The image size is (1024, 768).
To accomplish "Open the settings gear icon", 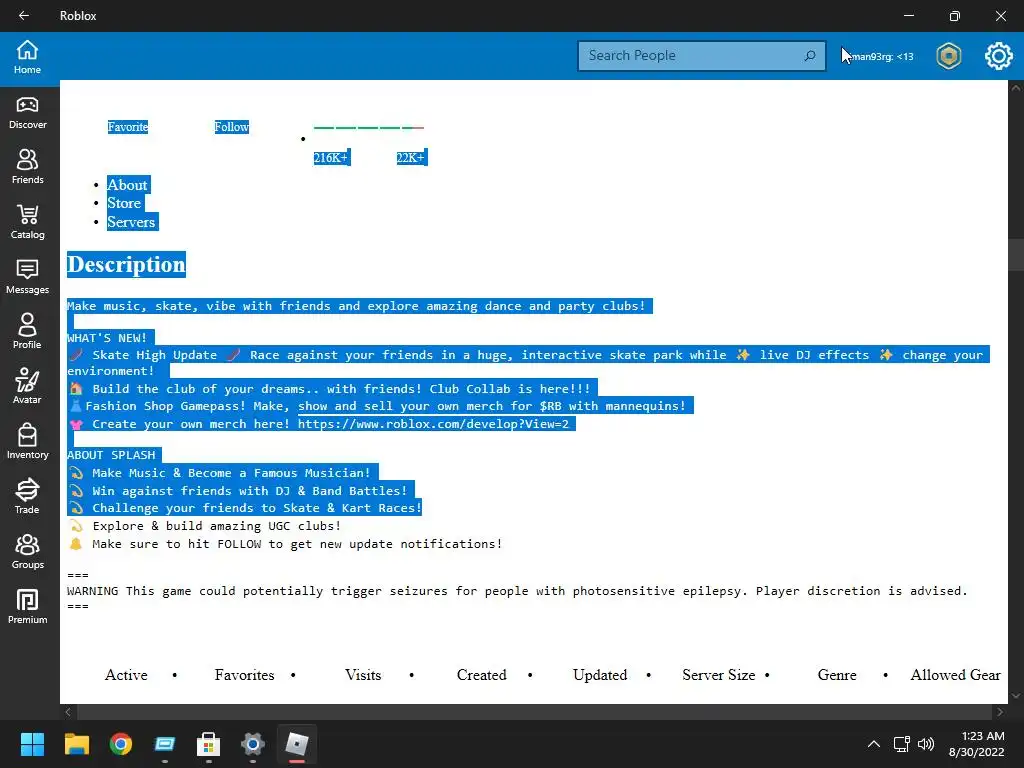I will [x=999, y=56].
